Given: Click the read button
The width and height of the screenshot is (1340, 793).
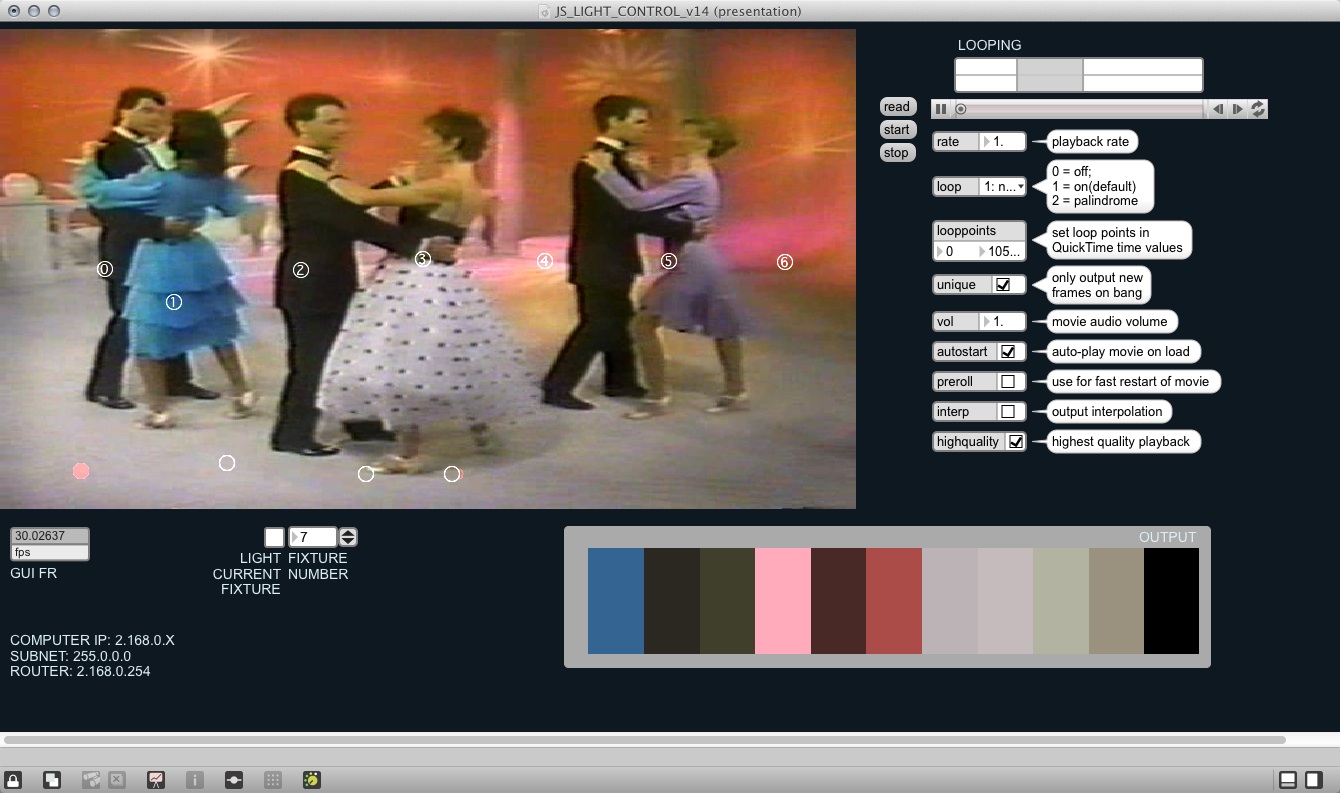Looking at the screenshot, I should pos(897,107).
